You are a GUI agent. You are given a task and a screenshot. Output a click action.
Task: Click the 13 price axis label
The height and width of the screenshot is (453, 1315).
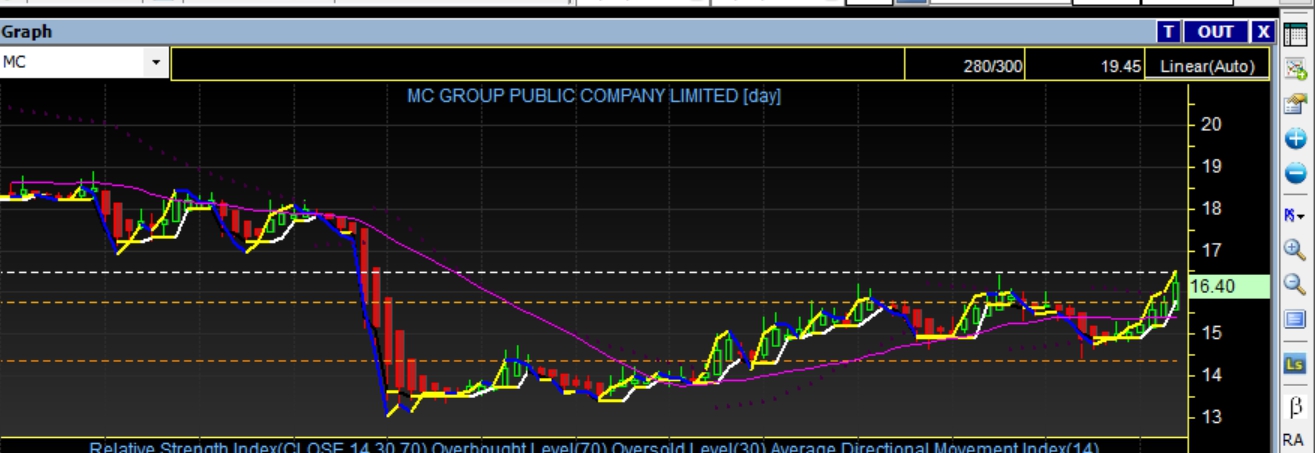coord(1210,417)
